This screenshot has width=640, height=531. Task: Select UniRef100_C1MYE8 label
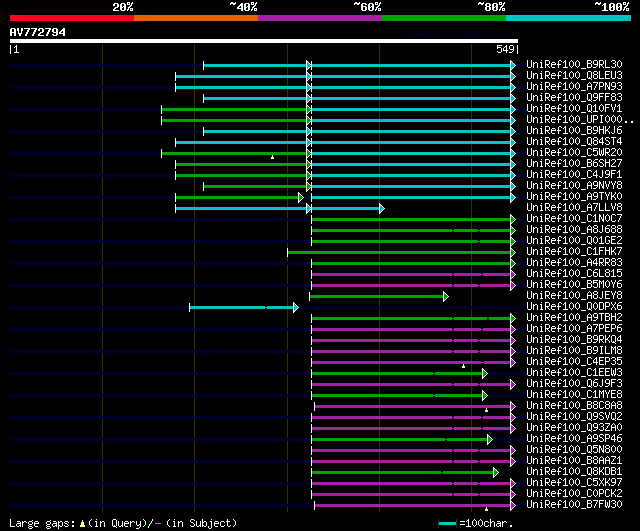pos(574,395)
